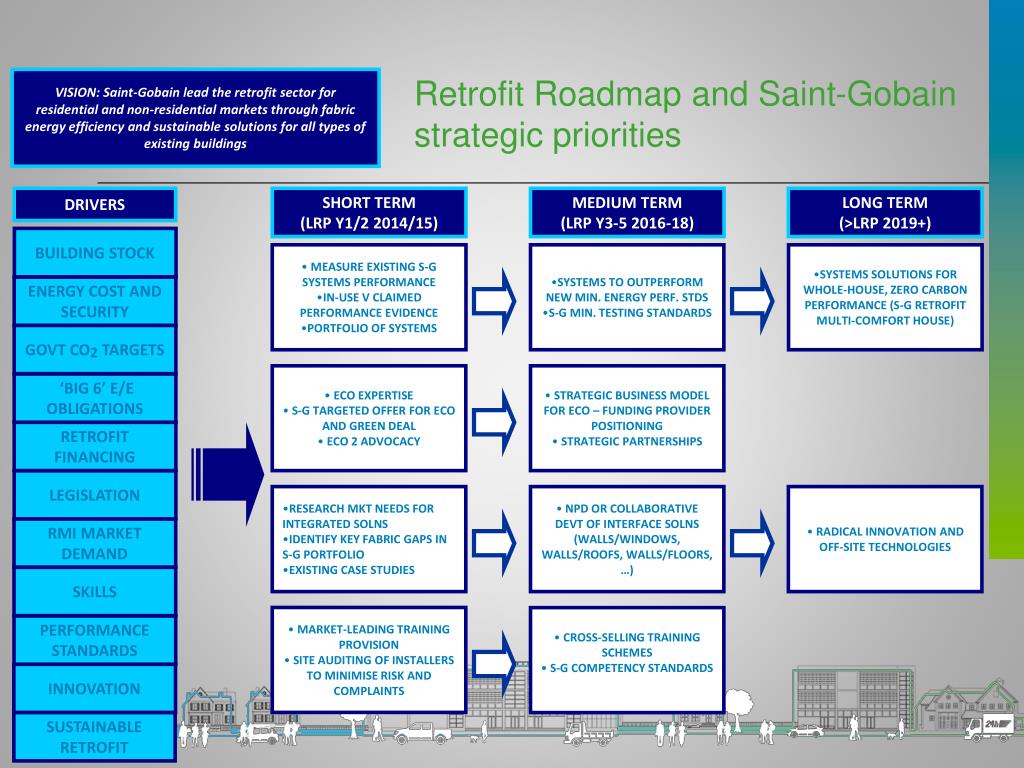Select the 'BIG 6' E/E OBLIGATIONS box
The image size is (1024, 768).
click(95, 398)
